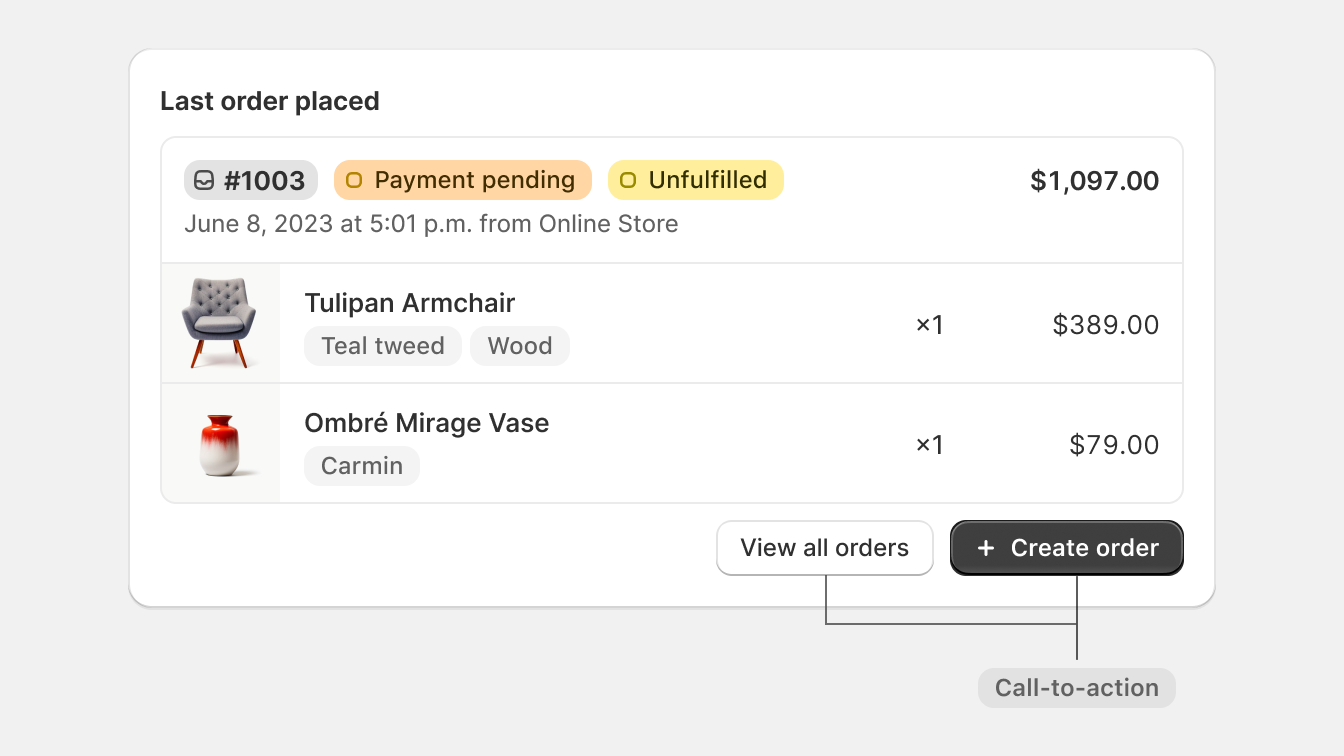The height and width of the screenshot is (756, 1344).
Task: Click the Unfulfilled status circle icon
Action: (628, 181)
